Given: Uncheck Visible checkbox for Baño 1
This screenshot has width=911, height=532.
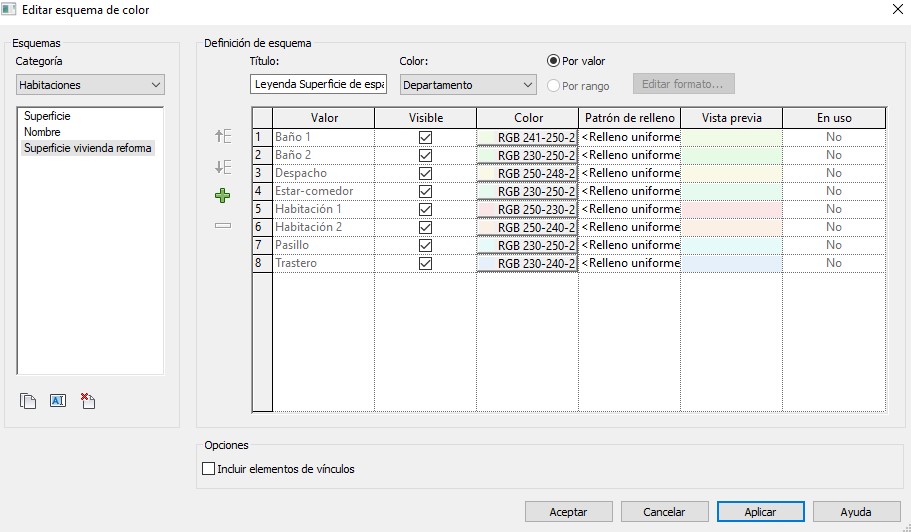Looking at the screenshot, I should 425,137.
